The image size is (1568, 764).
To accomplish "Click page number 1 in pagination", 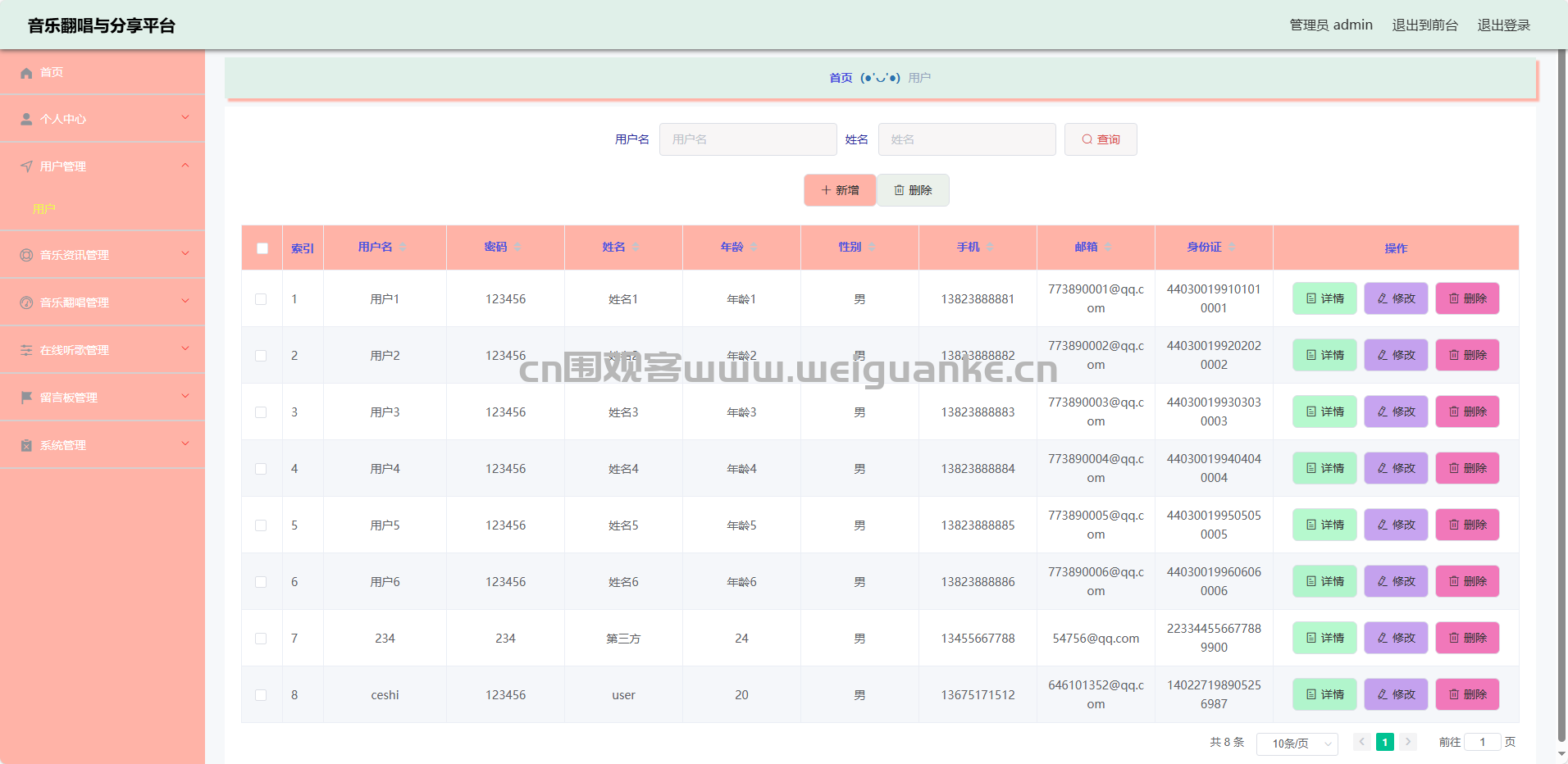I will tap(1385, 742).
